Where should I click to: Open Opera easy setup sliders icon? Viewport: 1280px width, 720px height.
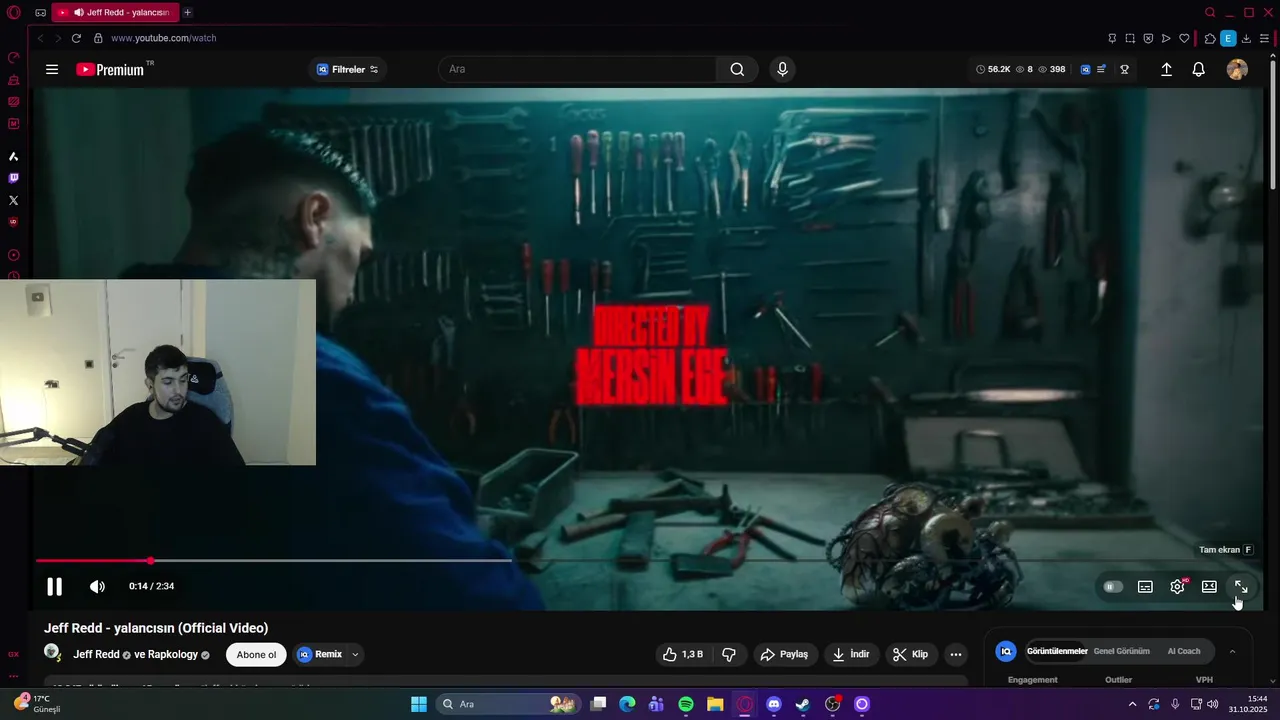(x=1264, y=38)
